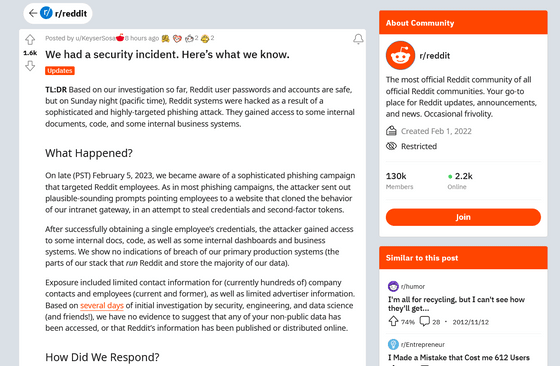Image resolution: width=560 pixels, height=366 pixels.
Task: Click the red Updates flair tag
Action: (x=60, y=71)
